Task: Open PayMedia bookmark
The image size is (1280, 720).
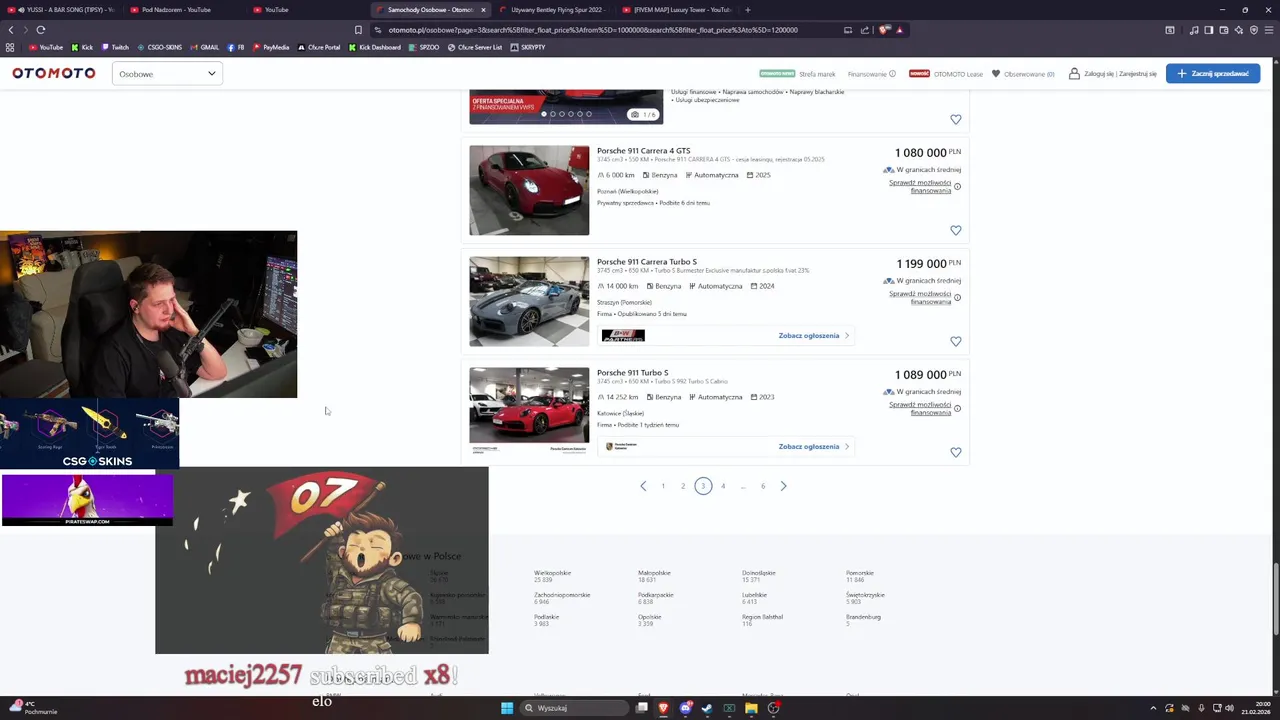Action: pos(271,47)
